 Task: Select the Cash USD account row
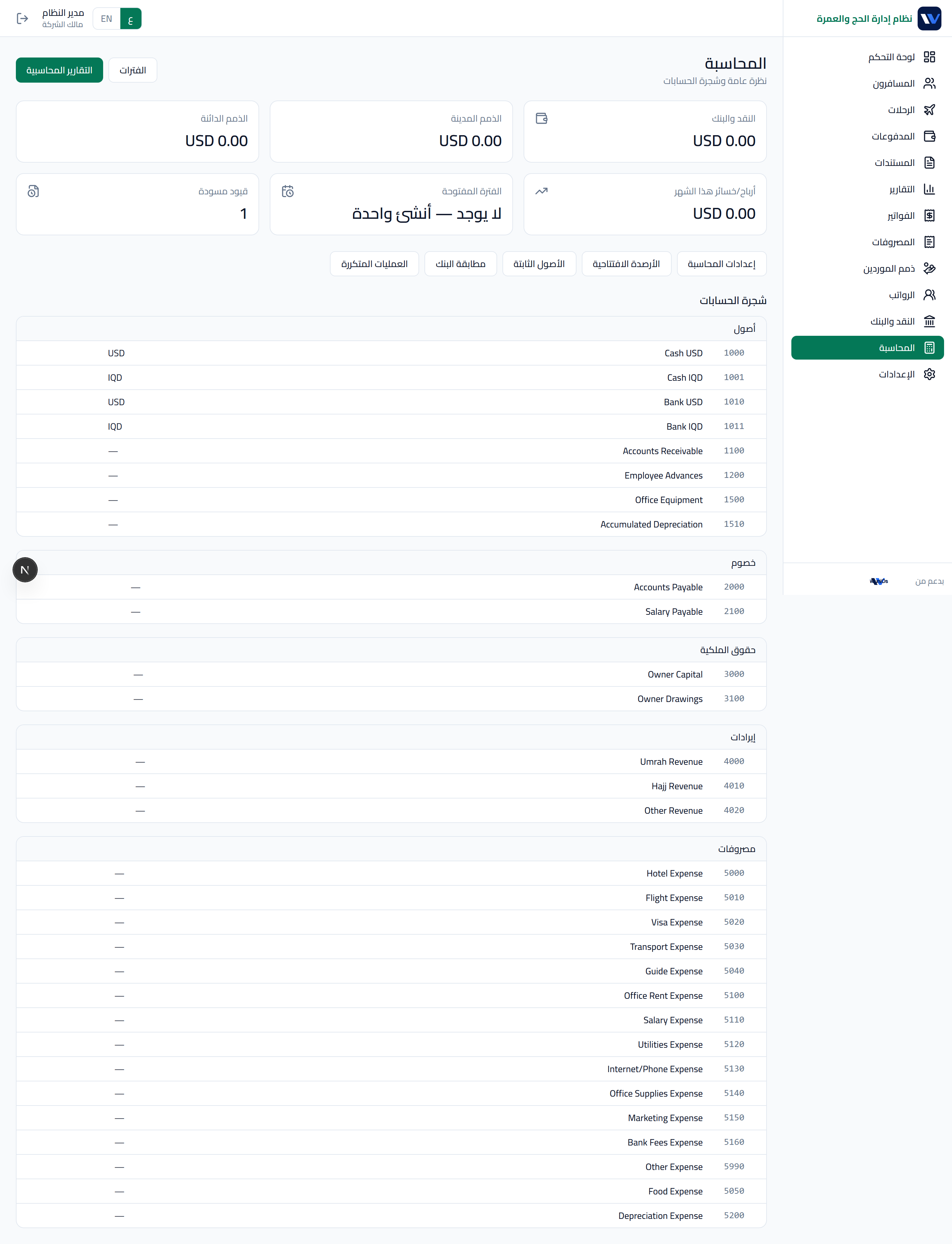[391, 353]
